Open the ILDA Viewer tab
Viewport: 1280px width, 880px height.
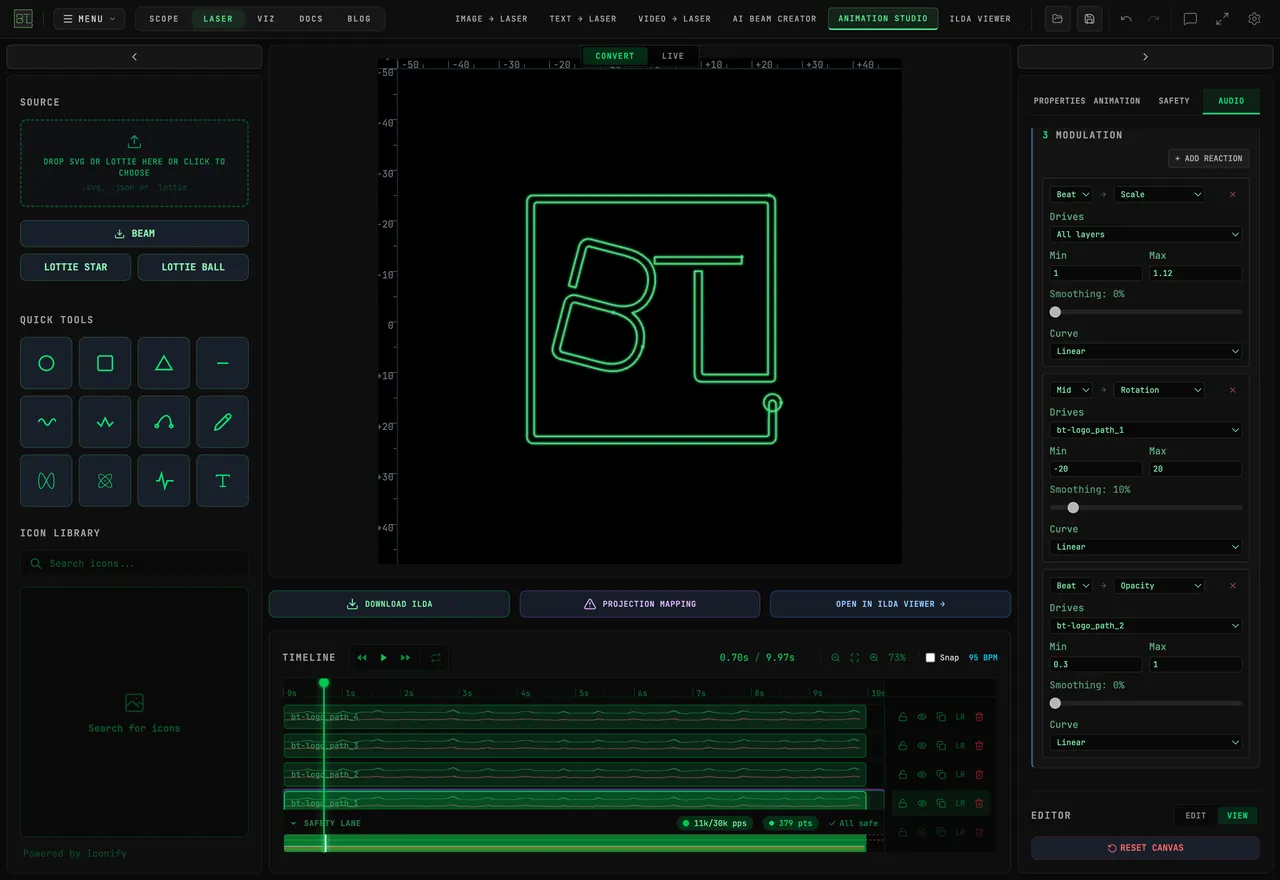tap(980, 18)
